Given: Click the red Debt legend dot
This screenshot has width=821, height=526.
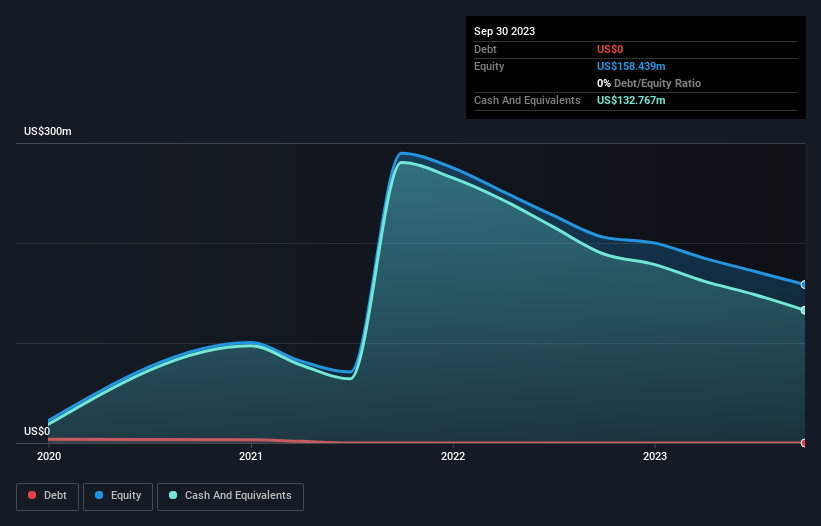Looking at the screenshot, I should pyautogui.click(x=32, y=495).
